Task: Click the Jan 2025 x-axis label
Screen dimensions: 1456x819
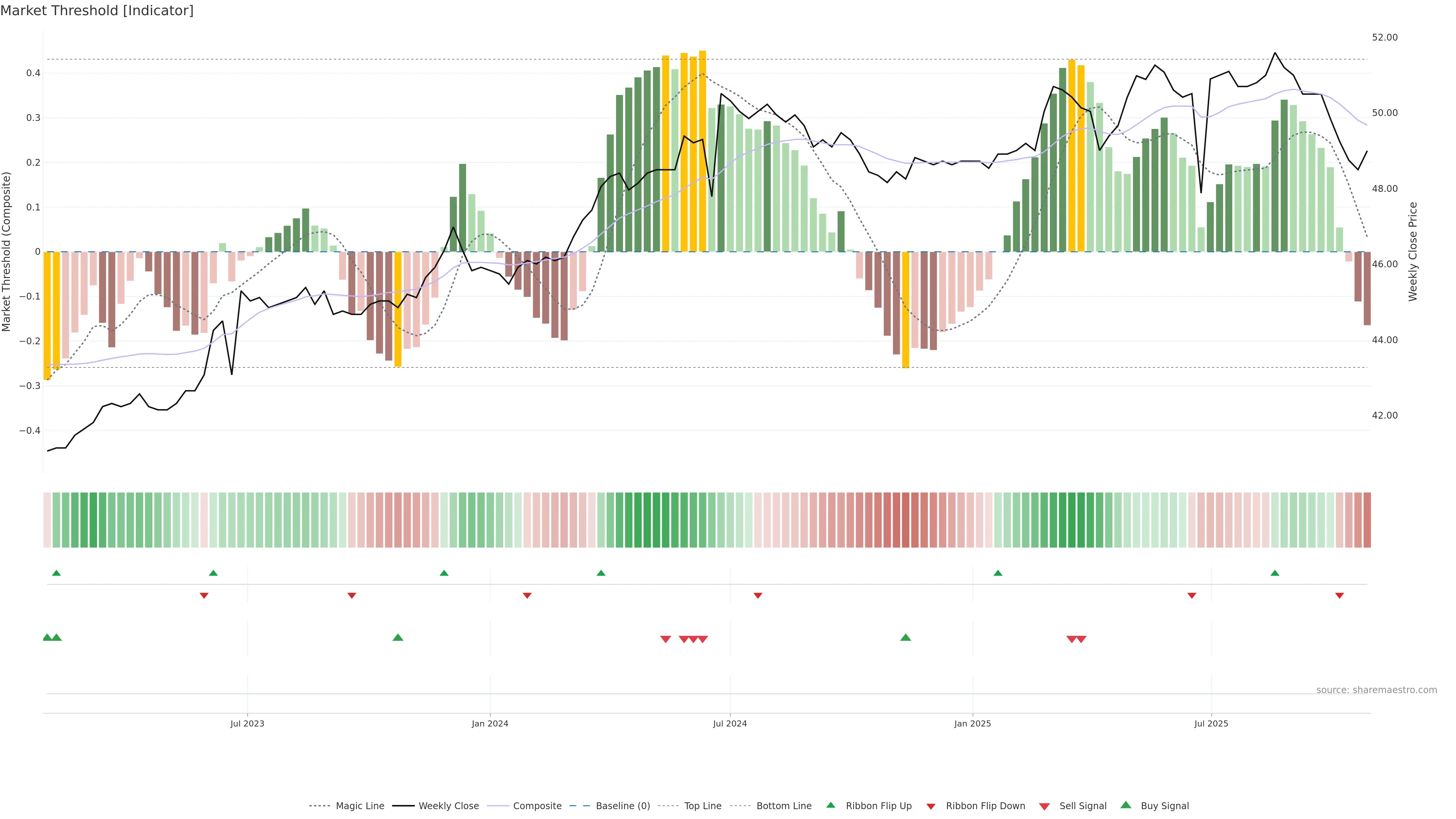Action: 972,723
